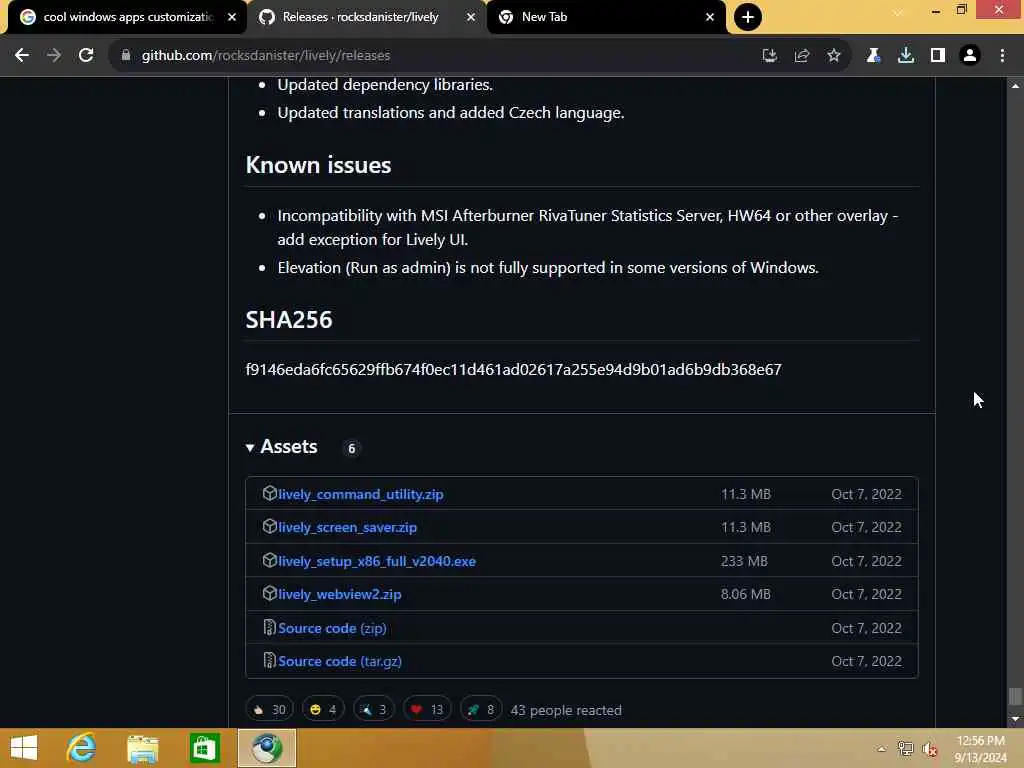Click the SHA256 hash text
The image size is (1024, 768).
point(513,370)
